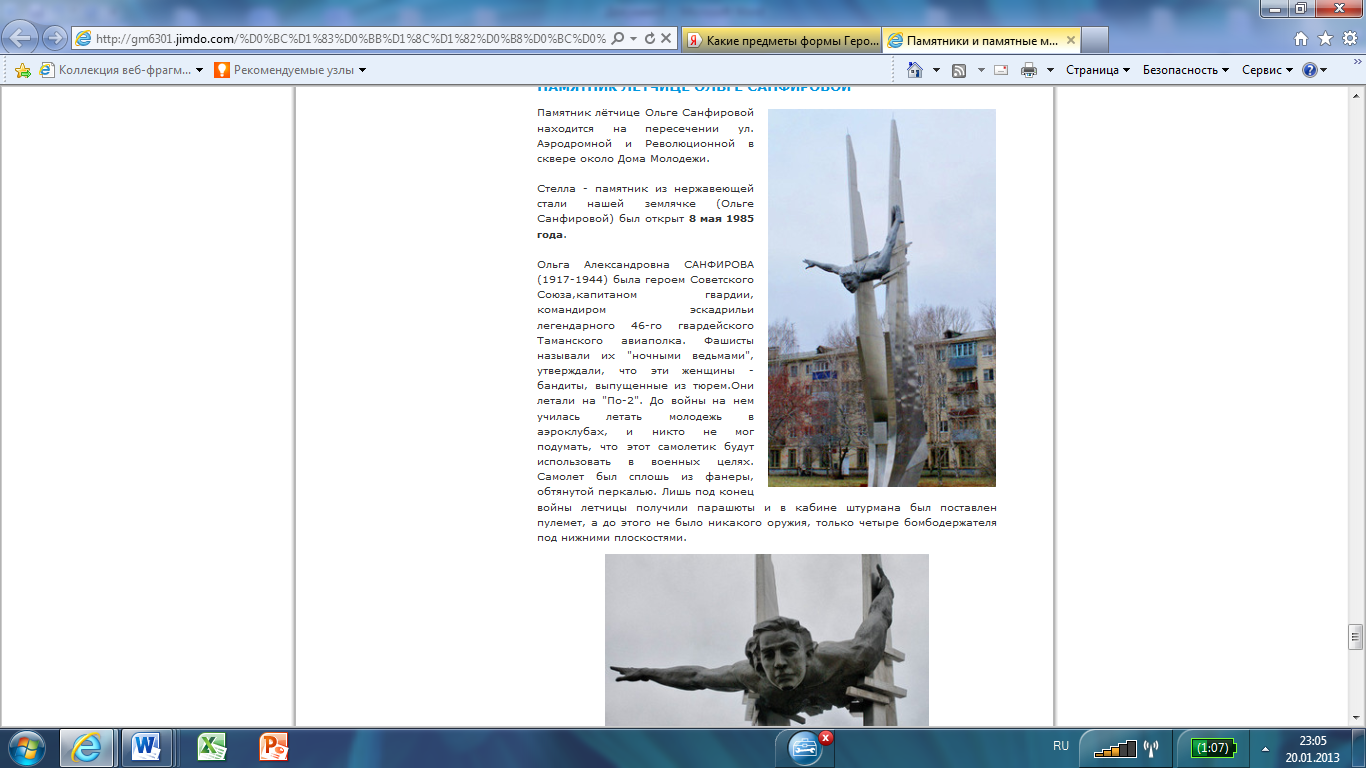This screenshot has width=1366, height=768.
Task: Close the 'Памятники и памятные м...' tab
Action: point(1069,40)
